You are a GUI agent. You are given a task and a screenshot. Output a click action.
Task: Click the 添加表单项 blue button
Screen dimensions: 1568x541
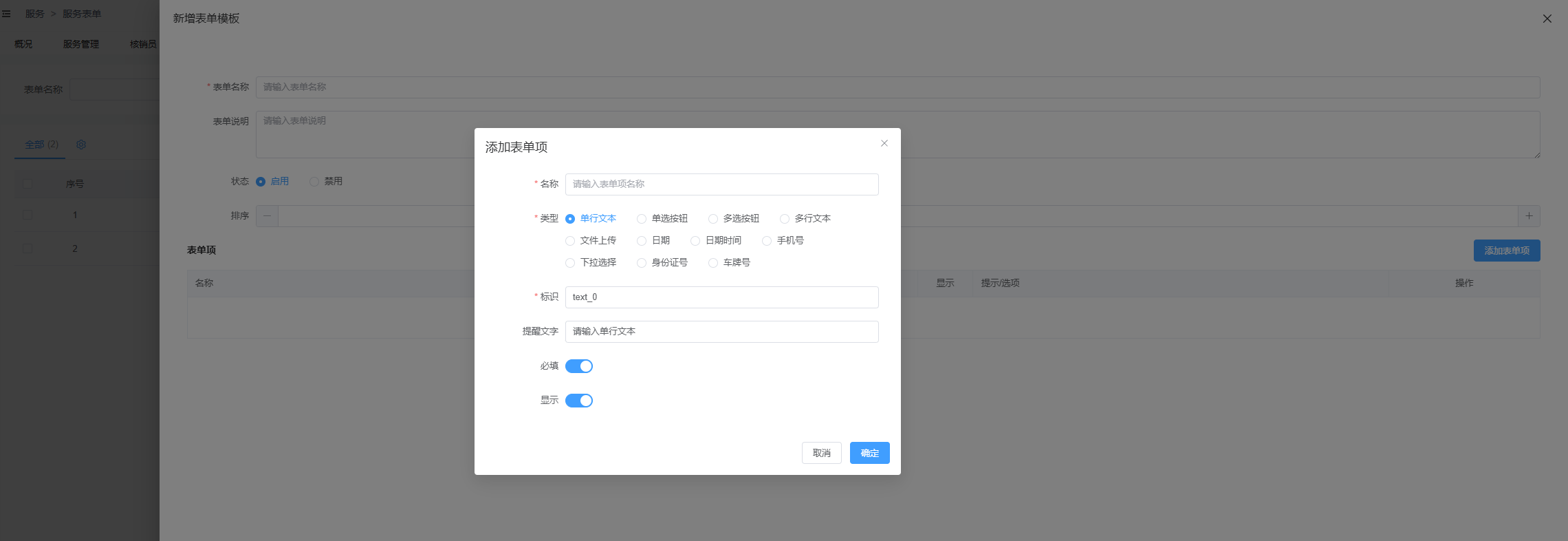pos(1507,251)
